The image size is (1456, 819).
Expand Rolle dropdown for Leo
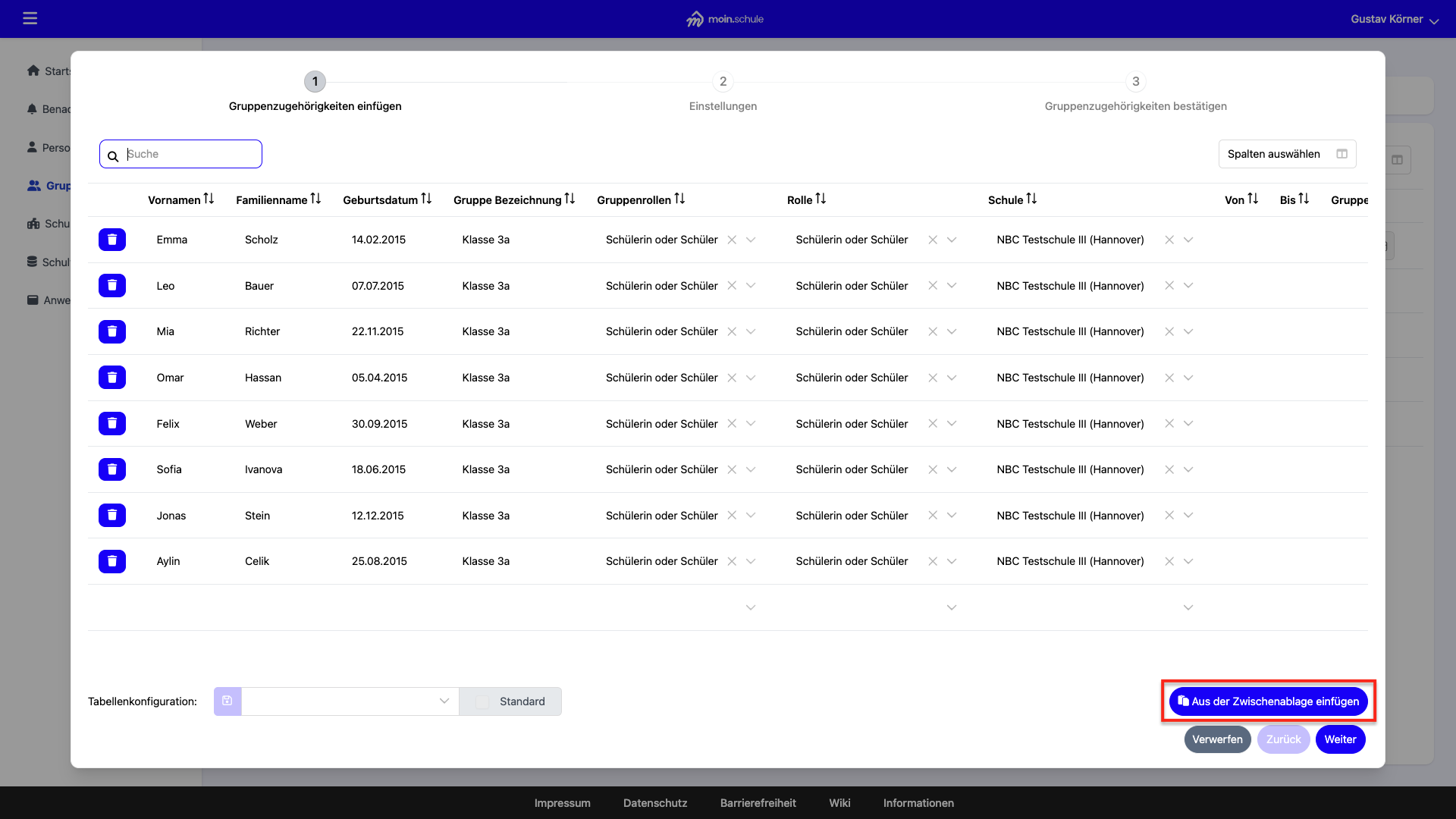point(952,286)
